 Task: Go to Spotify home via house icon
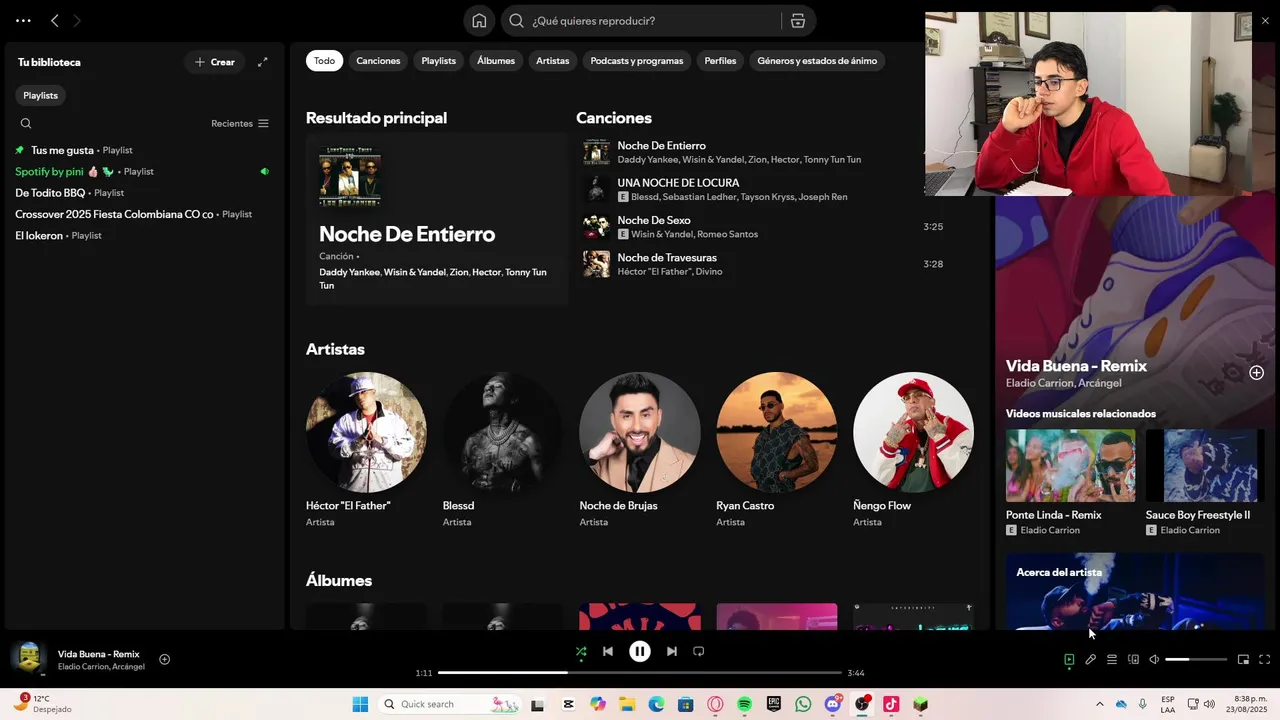point(479,21)
